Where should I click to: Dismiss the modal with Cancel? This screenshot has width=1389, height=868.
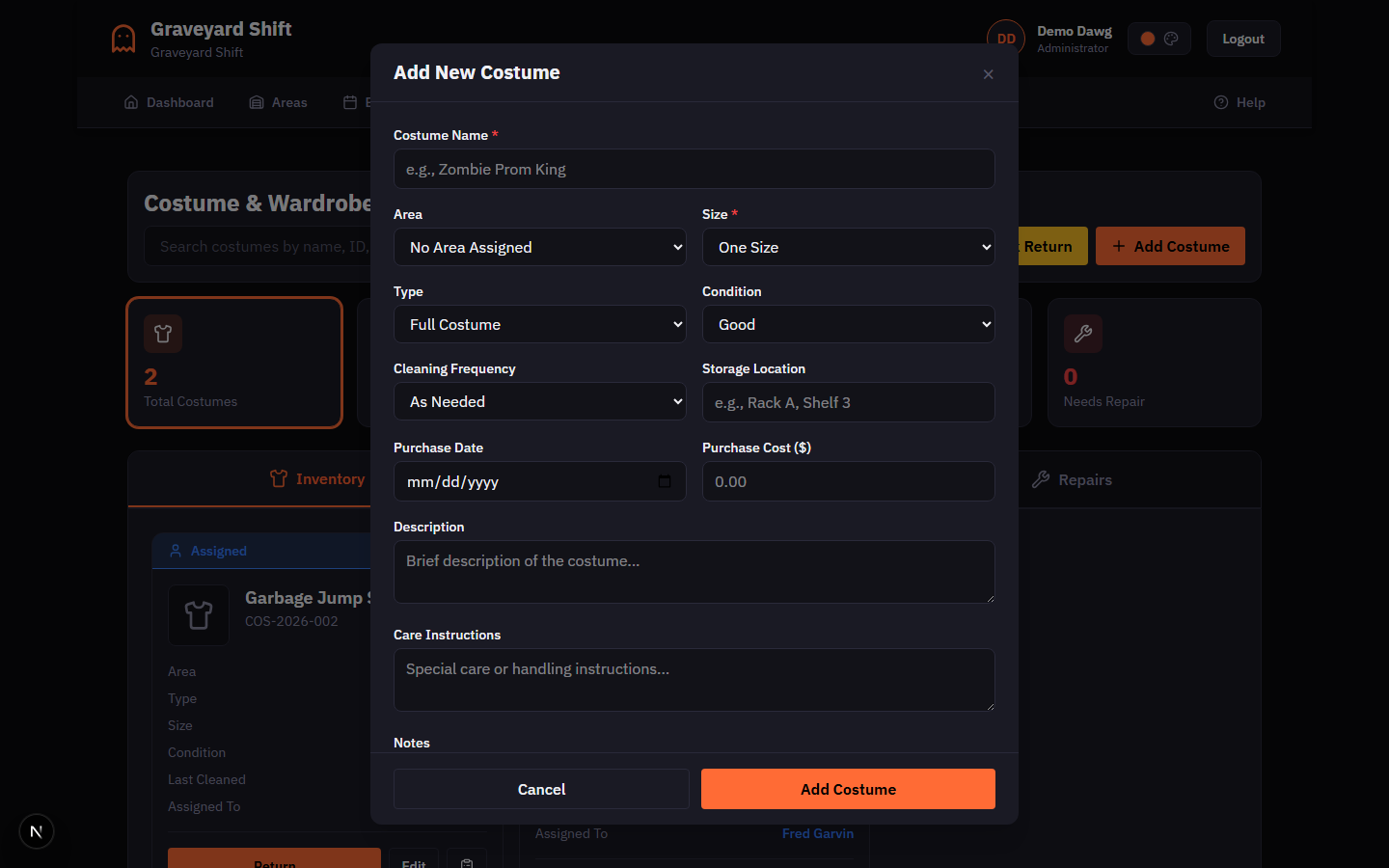[x=540, y=789]
